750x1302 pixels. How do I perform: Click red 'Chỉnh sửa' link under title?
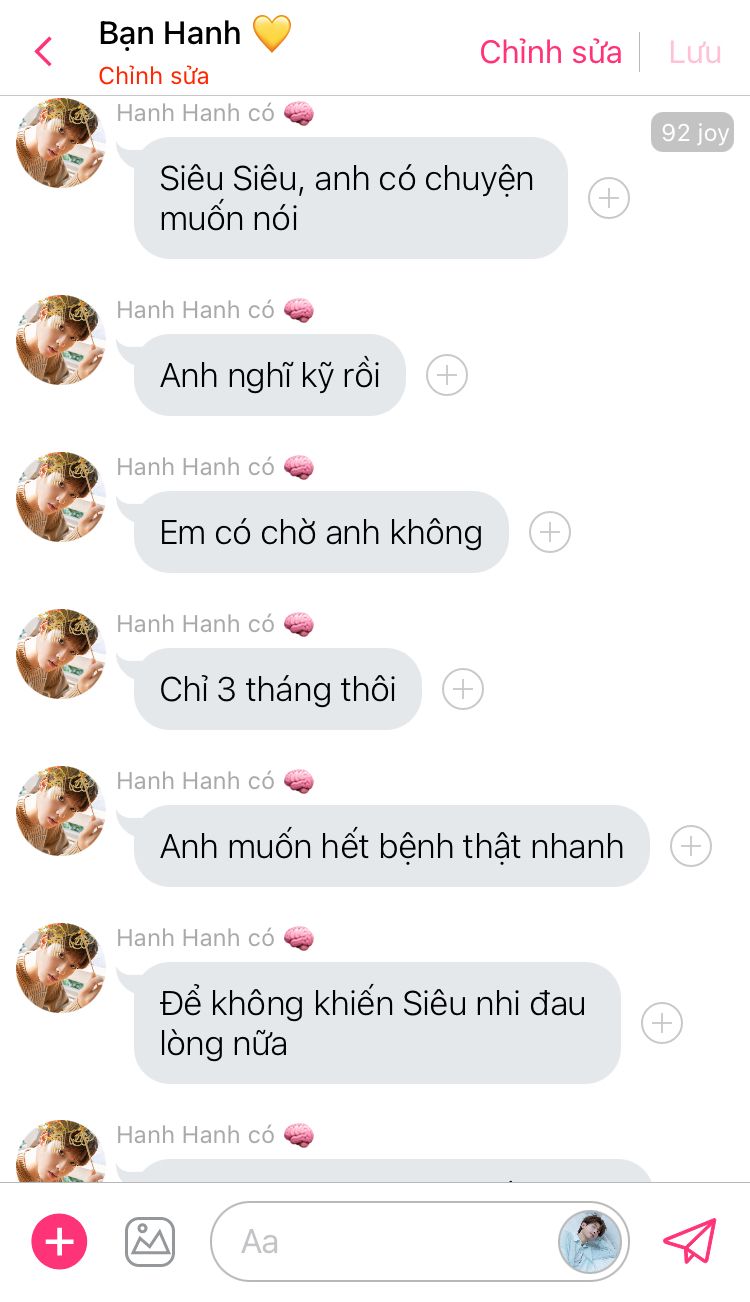154,76
